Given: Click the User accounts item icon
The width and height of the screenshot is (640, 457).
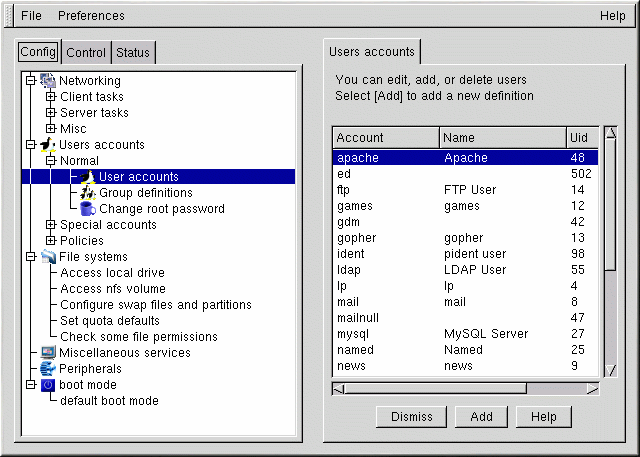Looking at the screenshot, I should [x=87, y=177].
